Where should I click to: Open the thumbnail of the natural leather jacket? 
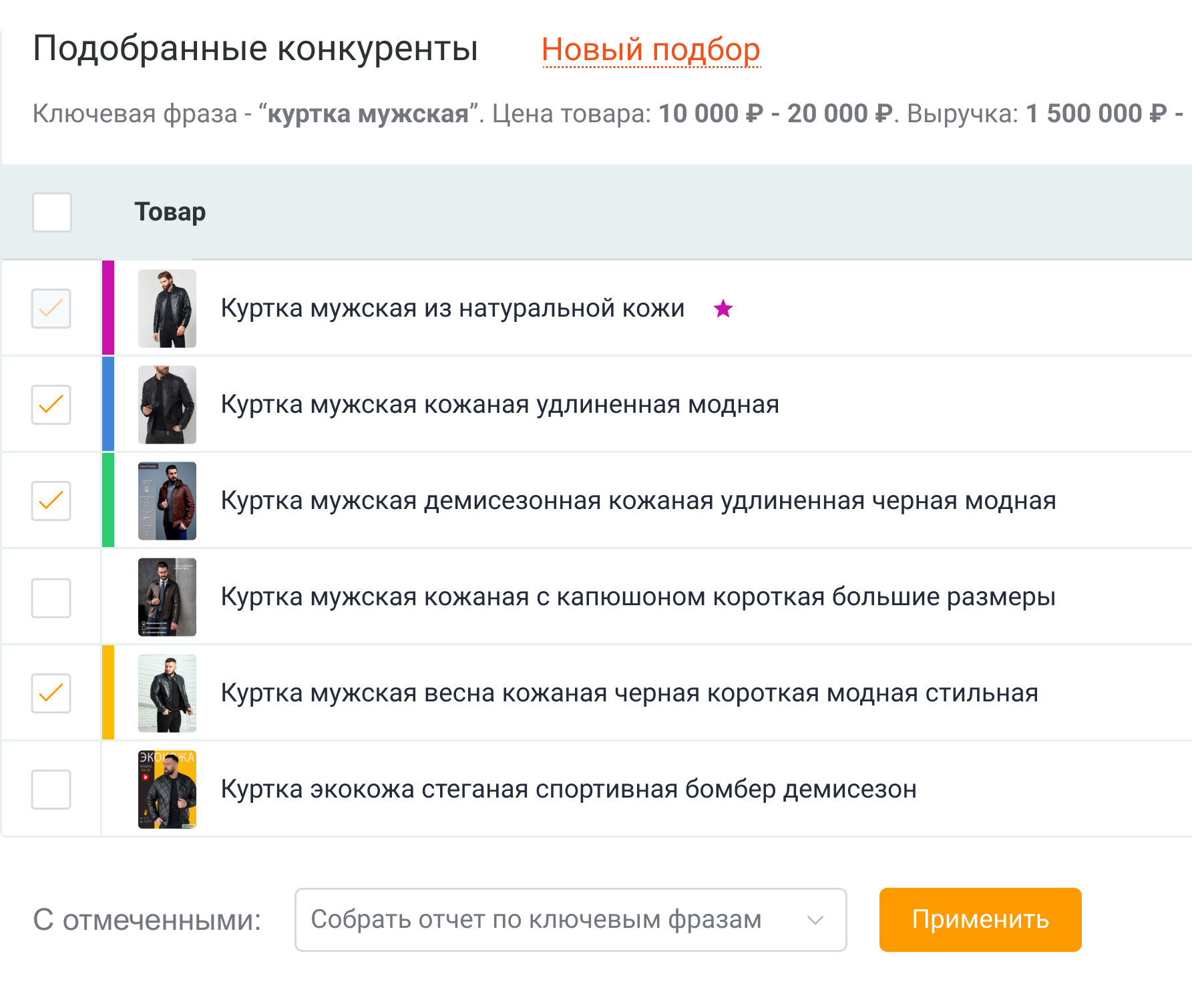[166, 308]
